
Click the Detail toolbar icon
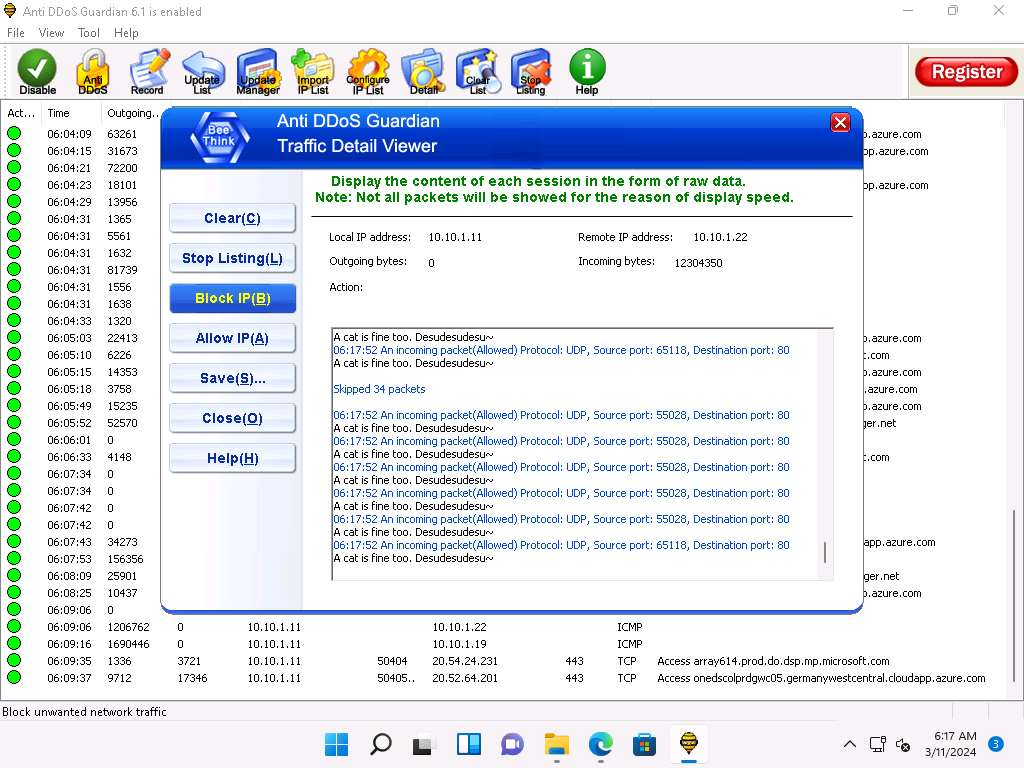coord(423,72)
